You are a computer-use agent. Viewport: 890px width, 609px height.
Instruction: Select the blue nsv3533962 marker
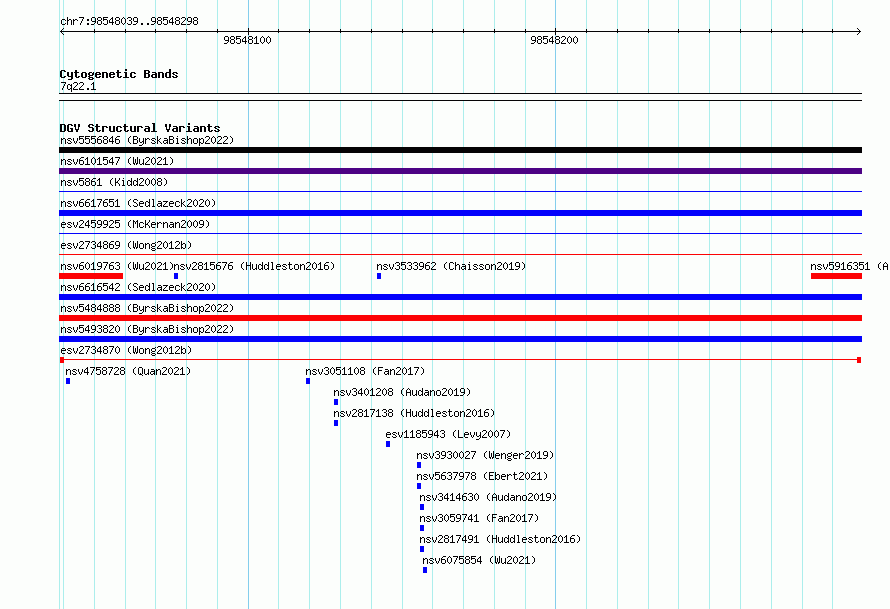[x=379, y=276]
